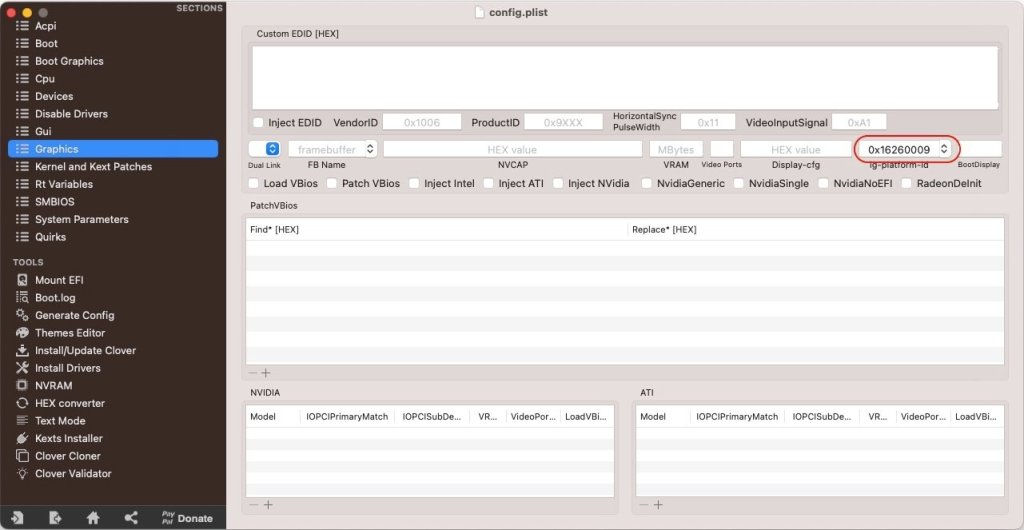Click the PayPal Donate button
This screenshot has width=1024, height=530.
[187, 518]
